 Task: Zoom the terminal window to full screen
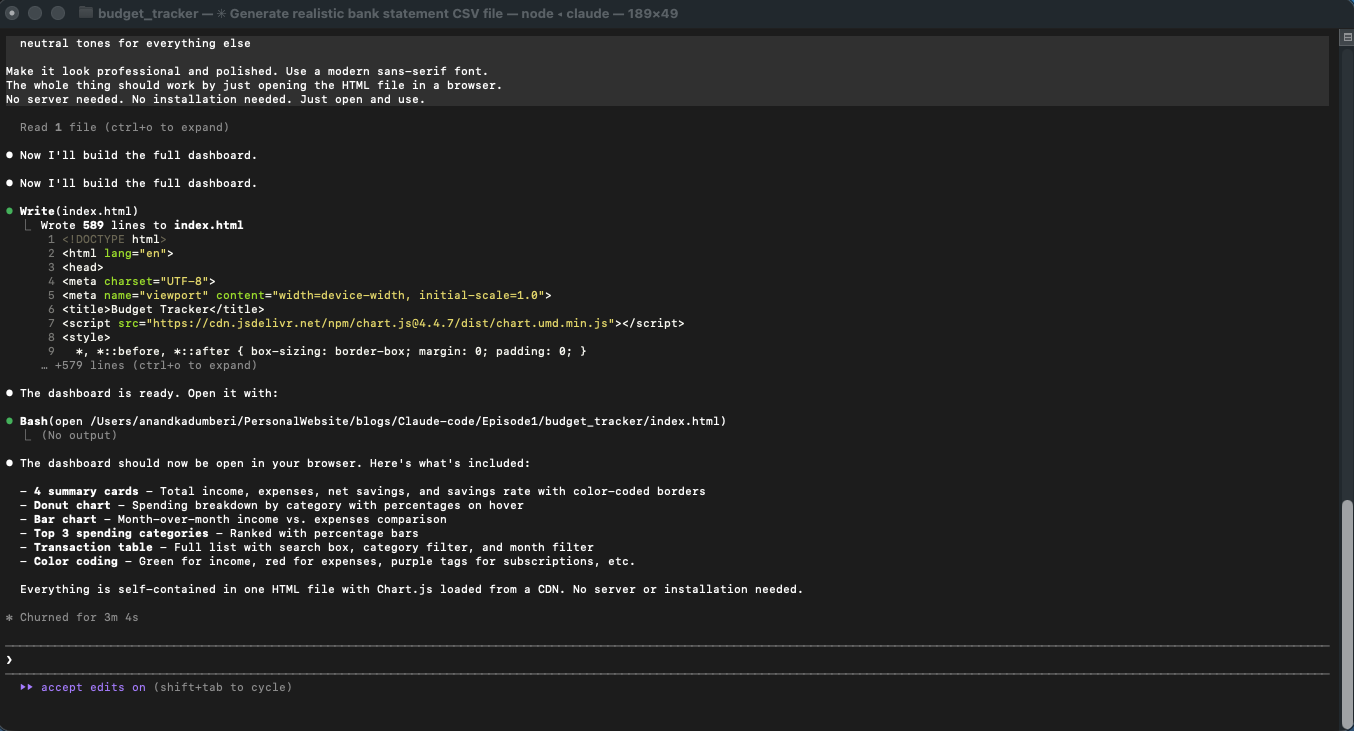[x=57, y=13]
